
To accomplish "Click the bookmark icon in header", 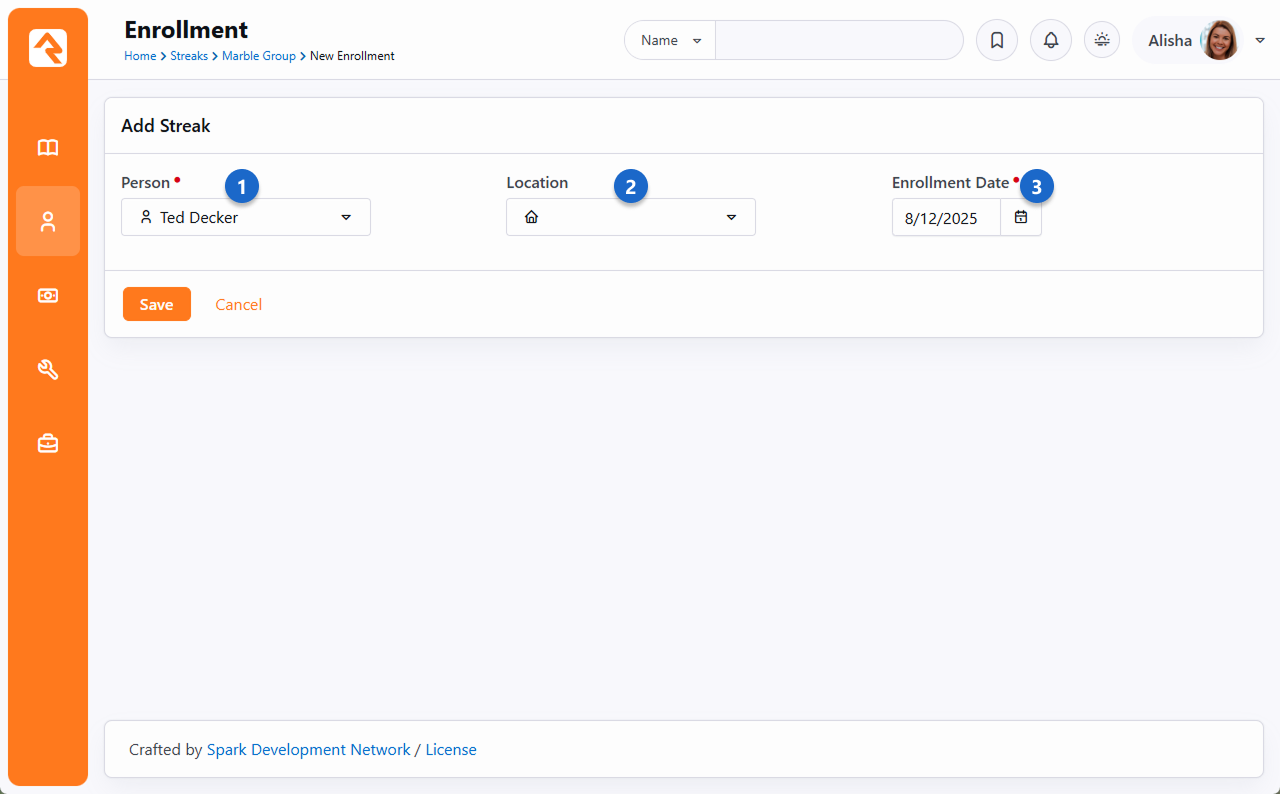I will [x=996, y=41].
